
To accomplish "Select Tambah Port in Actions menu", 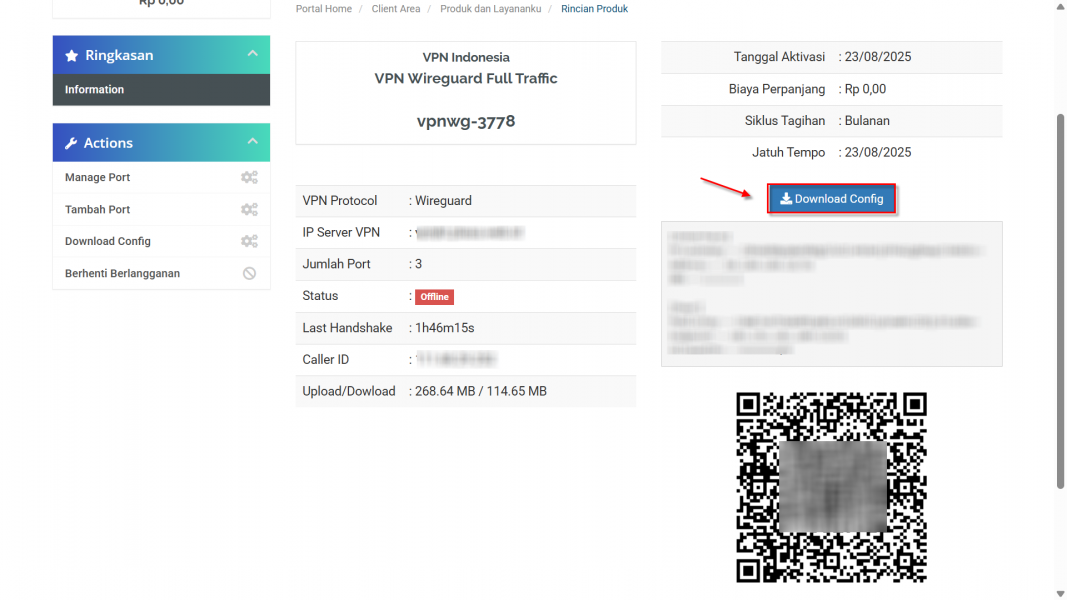I will (161, 210).
